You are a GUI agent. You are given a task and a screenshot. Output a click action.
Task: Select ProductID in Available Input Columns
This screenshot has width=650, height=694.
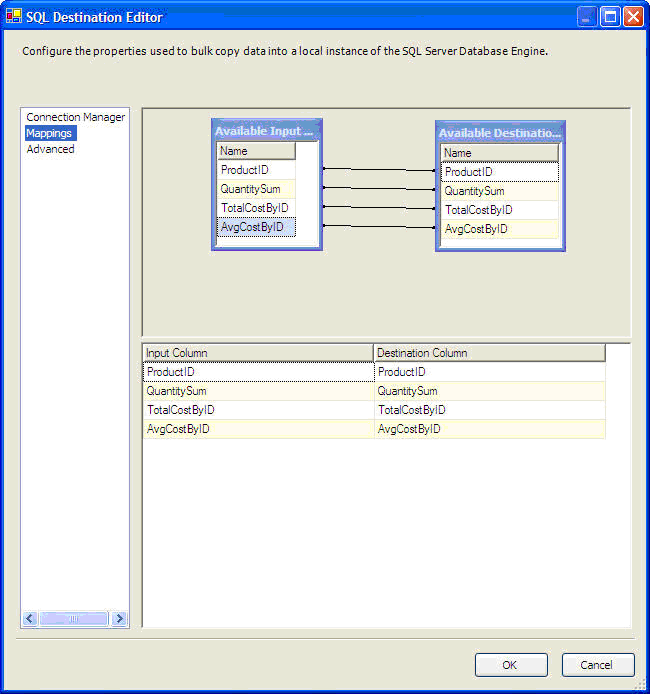click(x=256, y=170)
